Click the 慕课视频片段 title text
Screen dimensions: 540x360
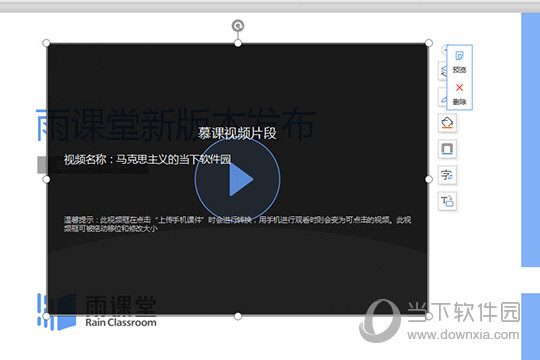(x=237, y=133)
